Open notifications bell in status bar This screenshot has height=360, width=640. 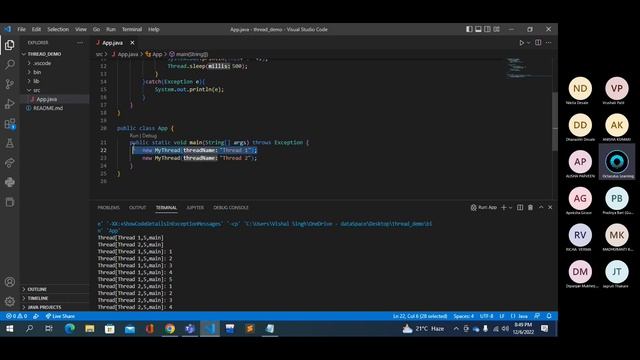point(549,316)
